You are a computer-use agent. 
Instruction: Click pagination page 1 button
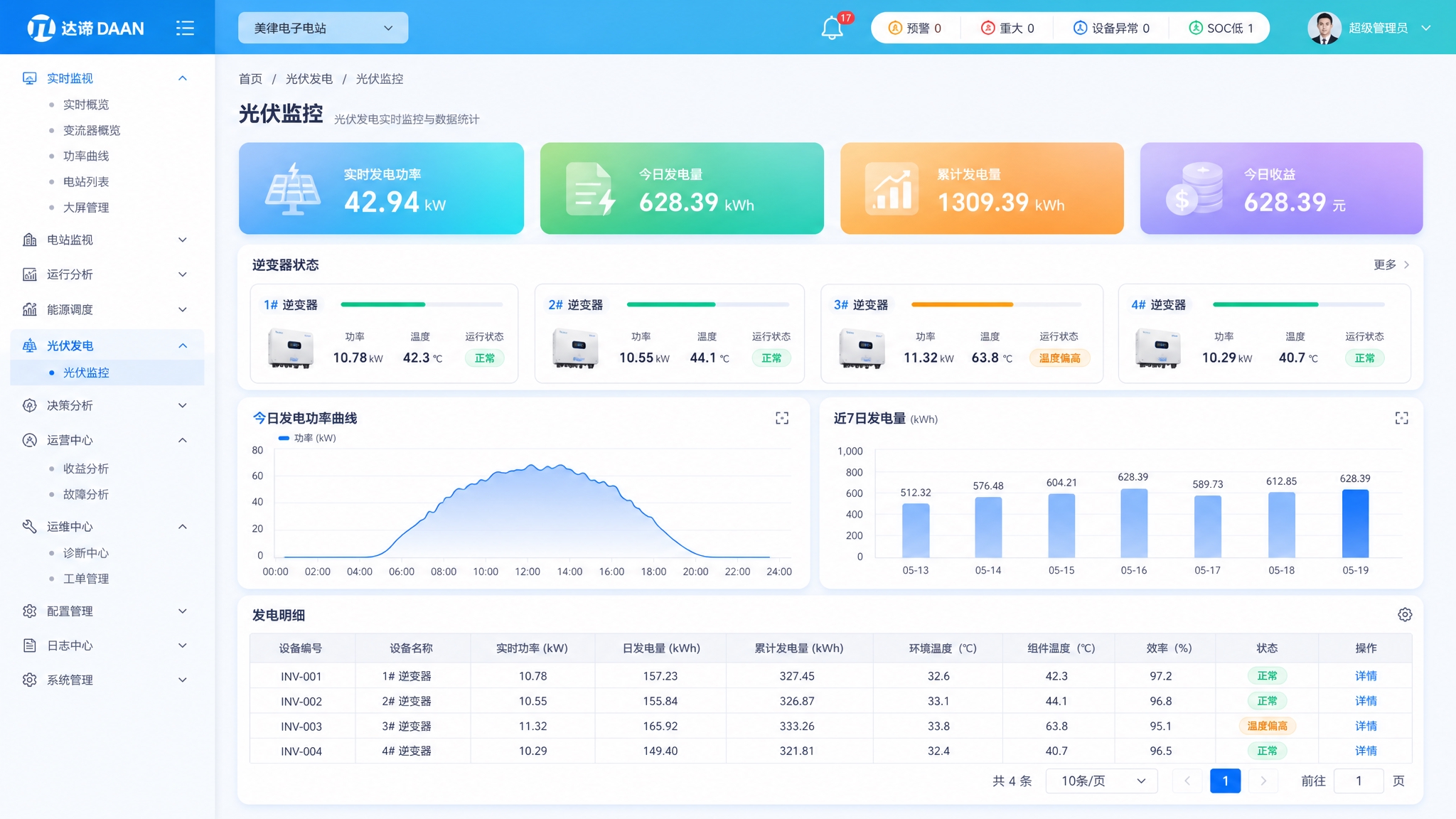(x=1225, y=781)
